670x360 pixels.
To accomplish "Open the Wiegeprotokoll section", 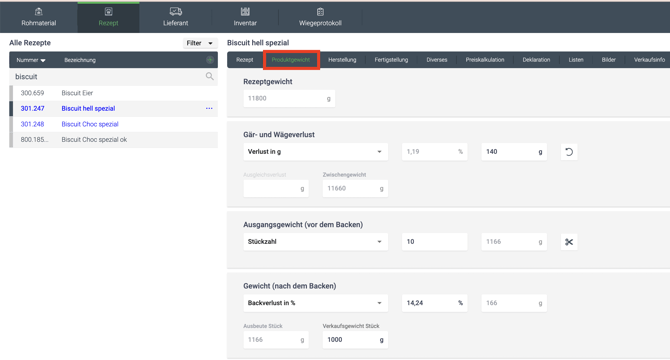I will 320,17.
